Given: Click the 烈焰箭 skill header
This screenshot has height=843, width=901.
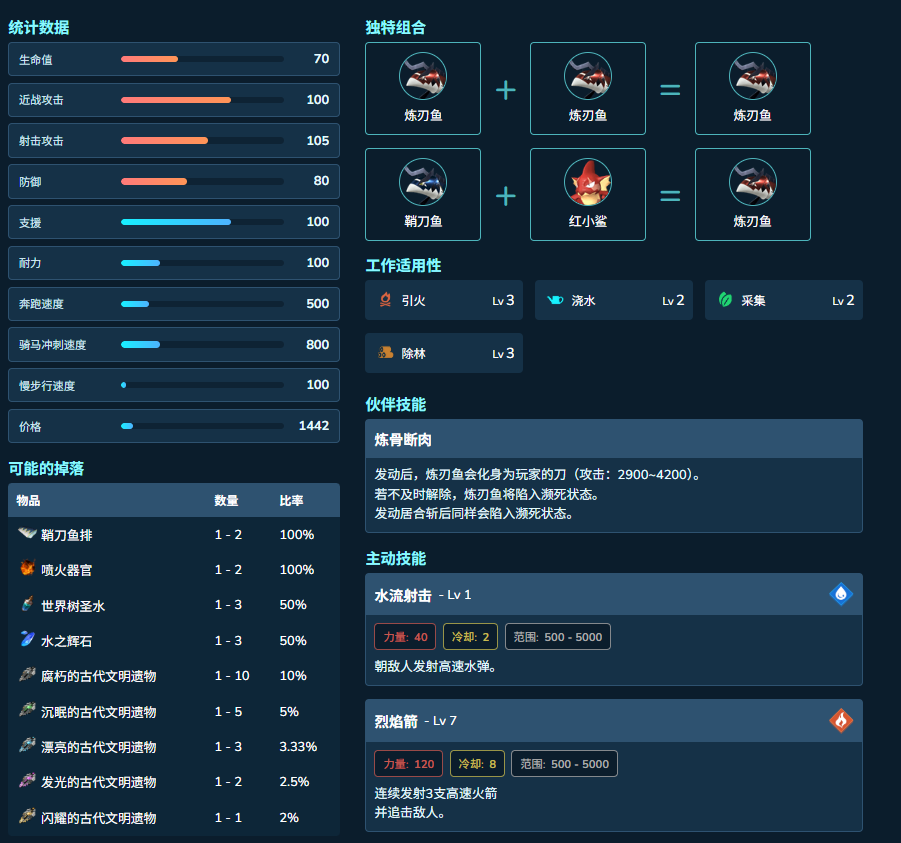Looking at the screenshot, I should pos(614,721).
